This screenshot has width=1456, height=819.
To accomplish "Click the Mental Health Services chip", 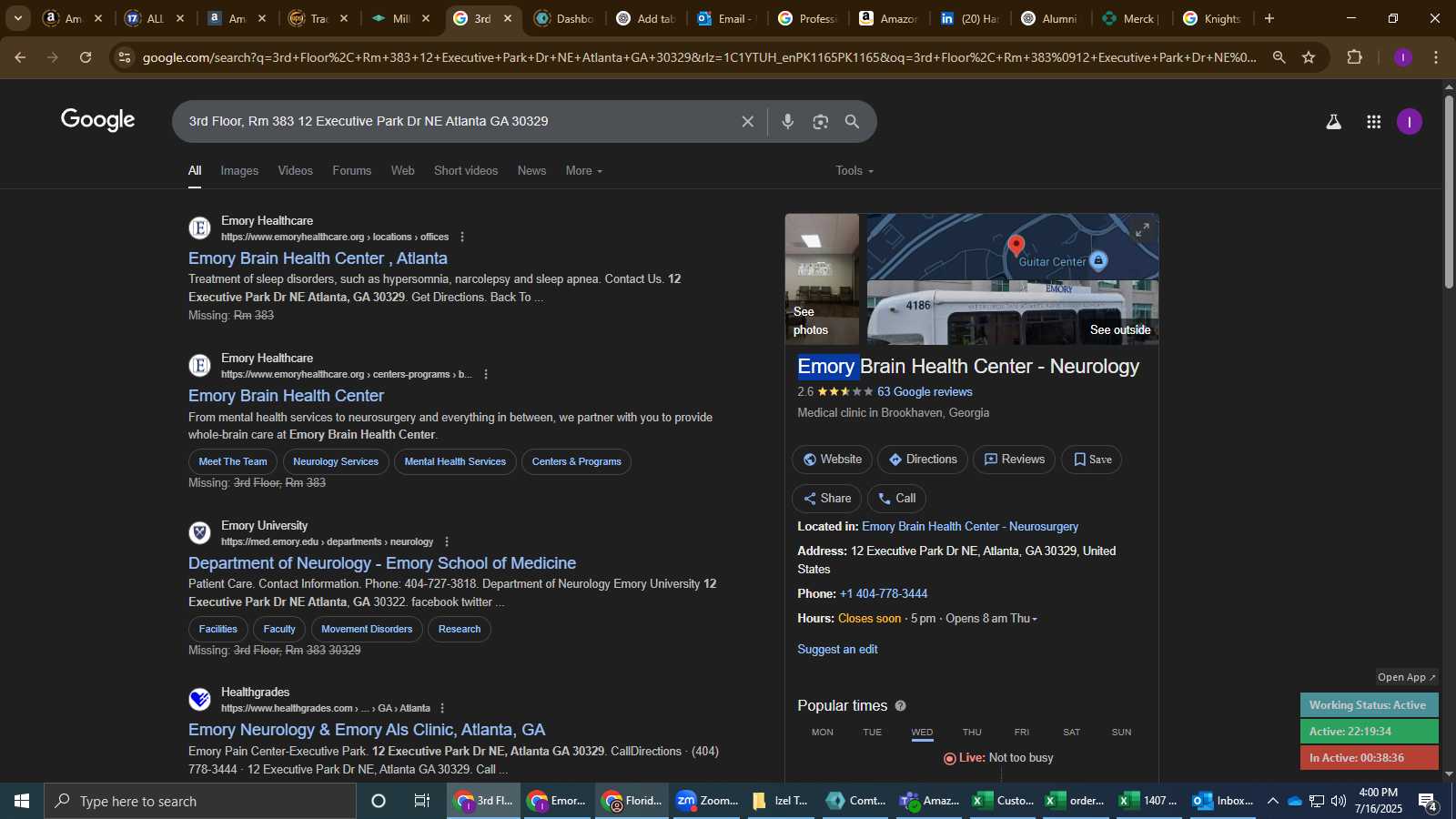I will pyautogui.click(x=455, y=462).
